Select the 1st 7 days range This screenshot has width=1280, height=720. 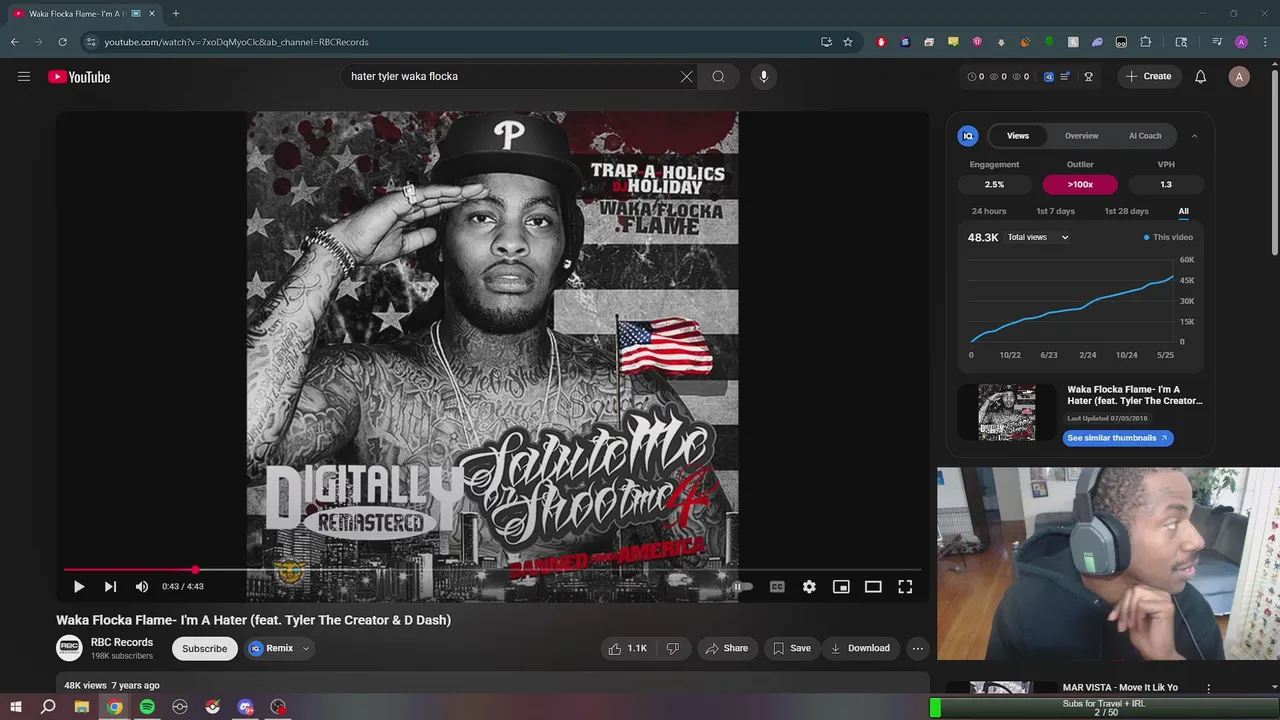pos(1055,211)
